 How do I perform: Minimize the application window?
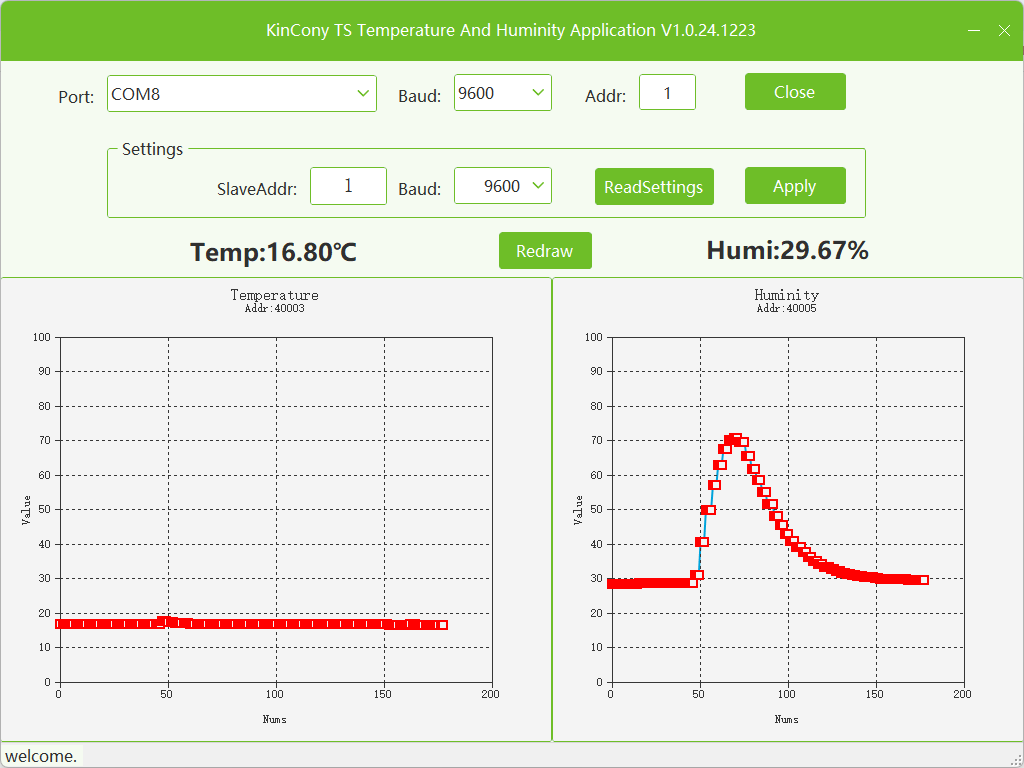[x=973, y=31]
